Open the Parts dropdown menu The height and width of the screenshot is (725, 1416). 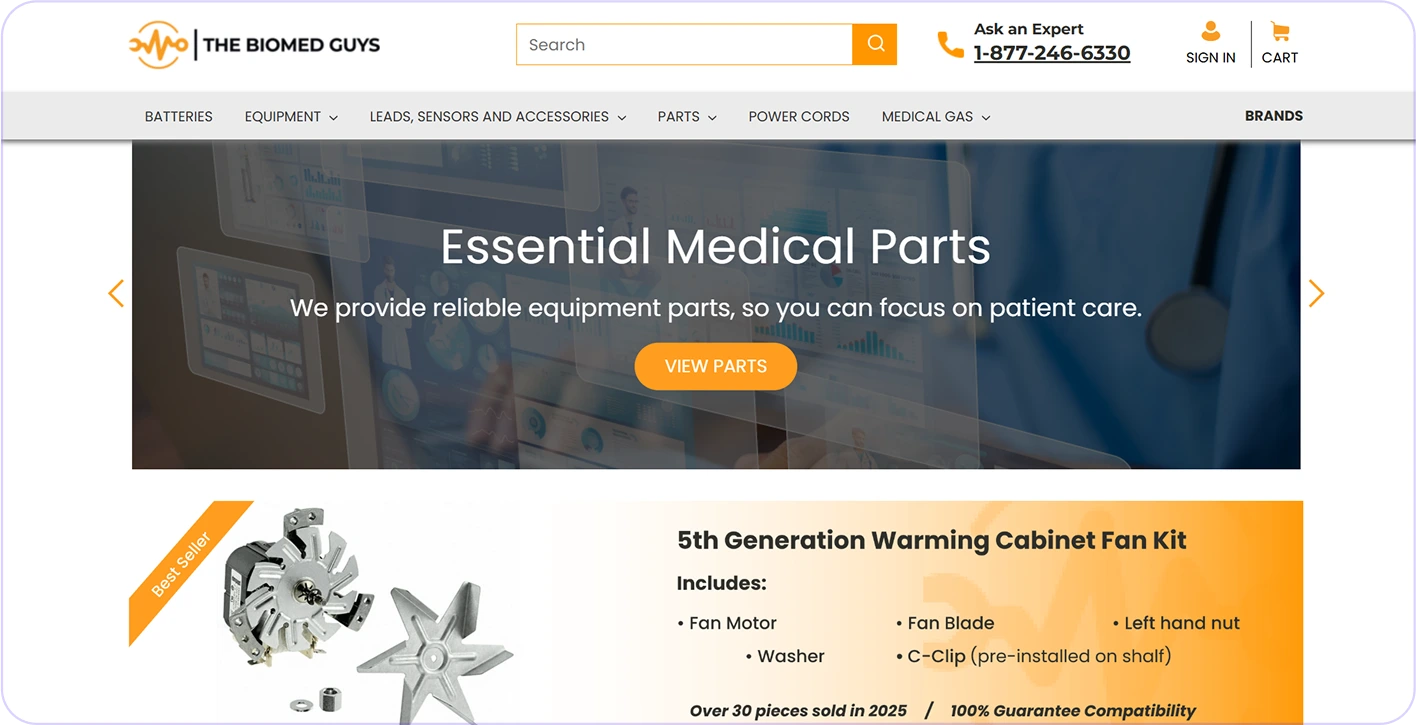pos(687,117)
